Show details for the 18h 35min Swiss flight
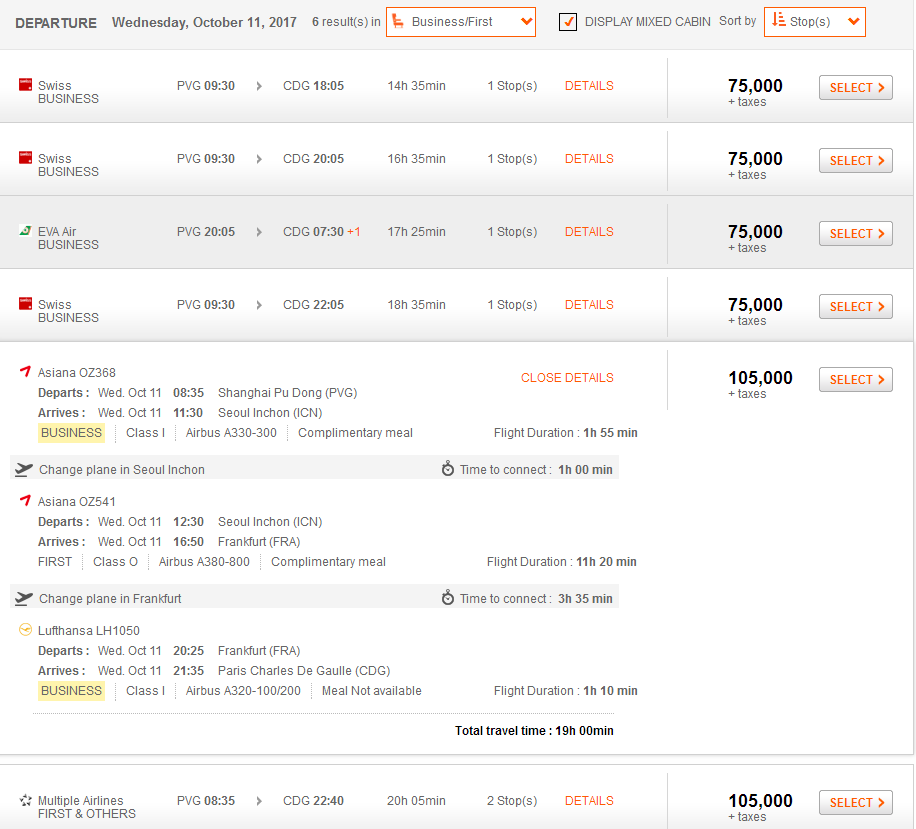Viewport: 916px width, 829px height. tap(589, 305)
